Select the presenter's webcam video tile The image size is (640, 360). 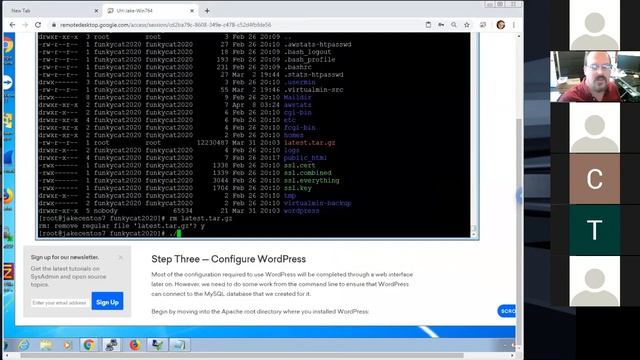click(595, 76)
